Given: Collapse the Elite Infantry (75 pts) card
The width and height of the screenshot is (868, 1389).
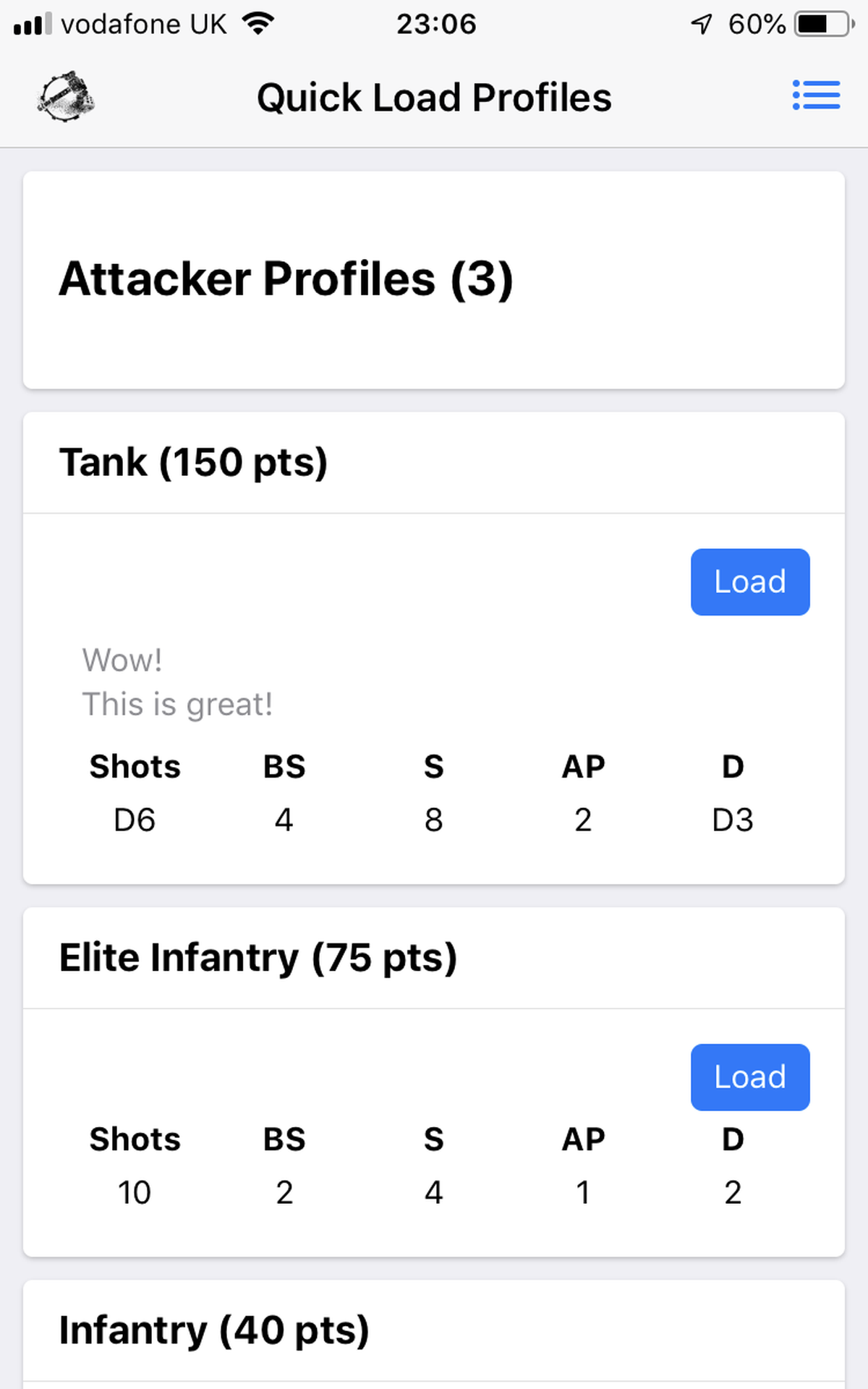Looking at the screenshot, I should [258, 957].
